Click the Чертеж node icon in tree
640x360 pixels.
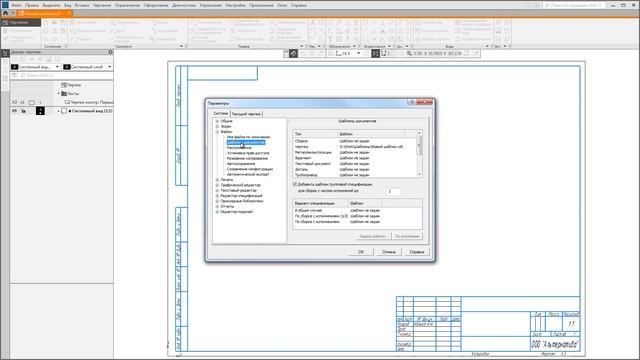point(64,85)
